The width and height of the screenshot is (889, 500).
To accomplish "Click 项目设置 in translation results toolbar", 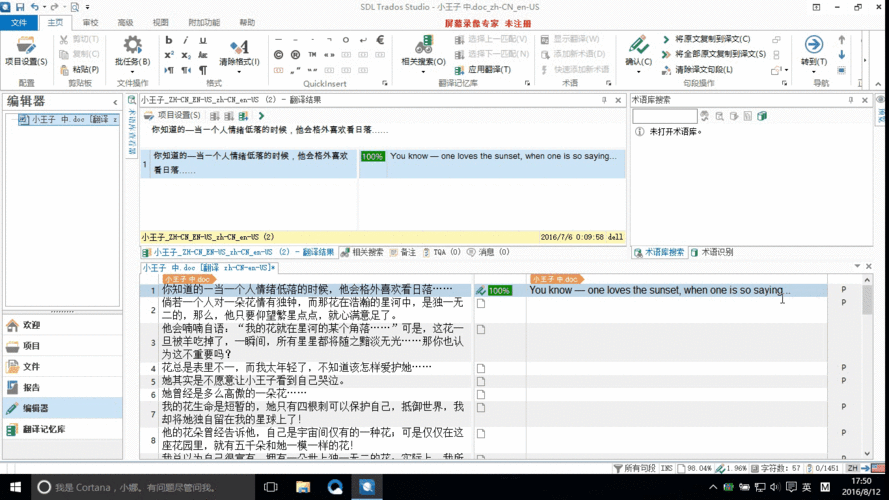I will tap(172, 115).
